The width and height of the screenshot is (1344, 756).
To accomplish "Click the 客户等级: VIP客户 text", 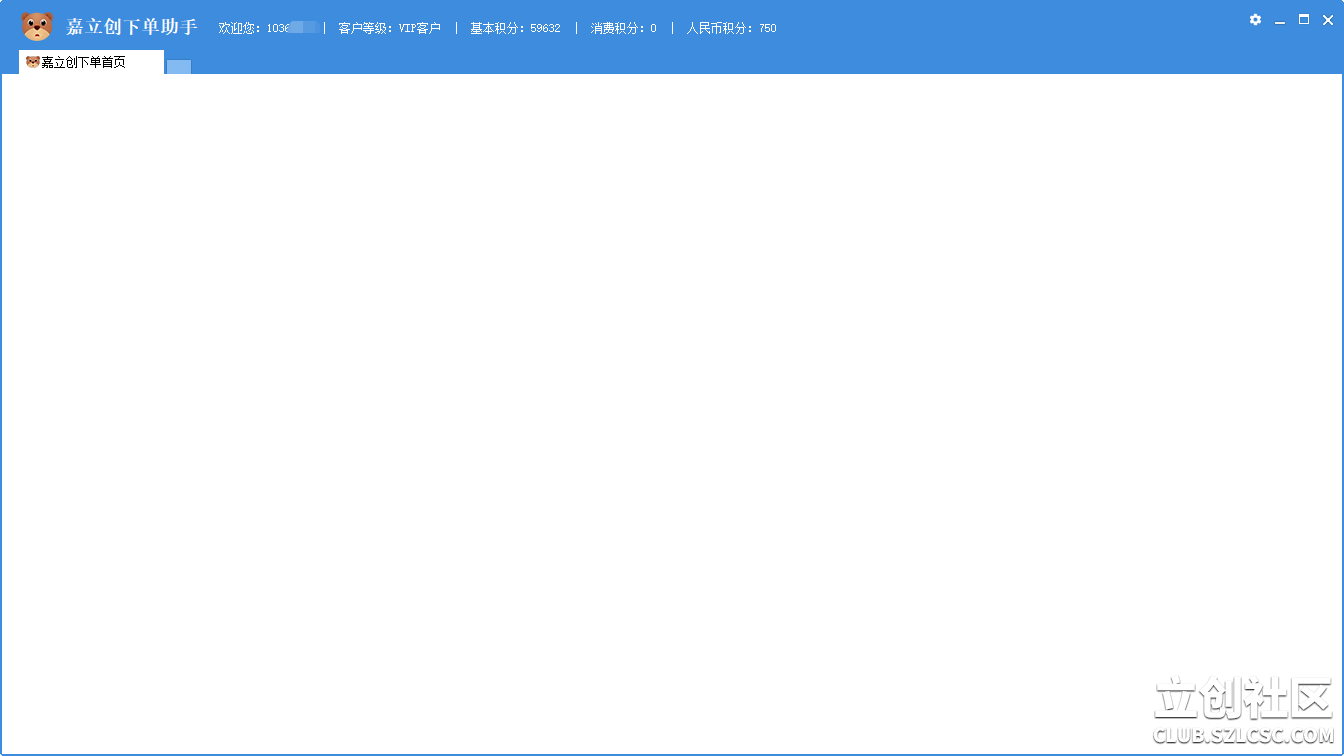I will [x=389, y=28].
